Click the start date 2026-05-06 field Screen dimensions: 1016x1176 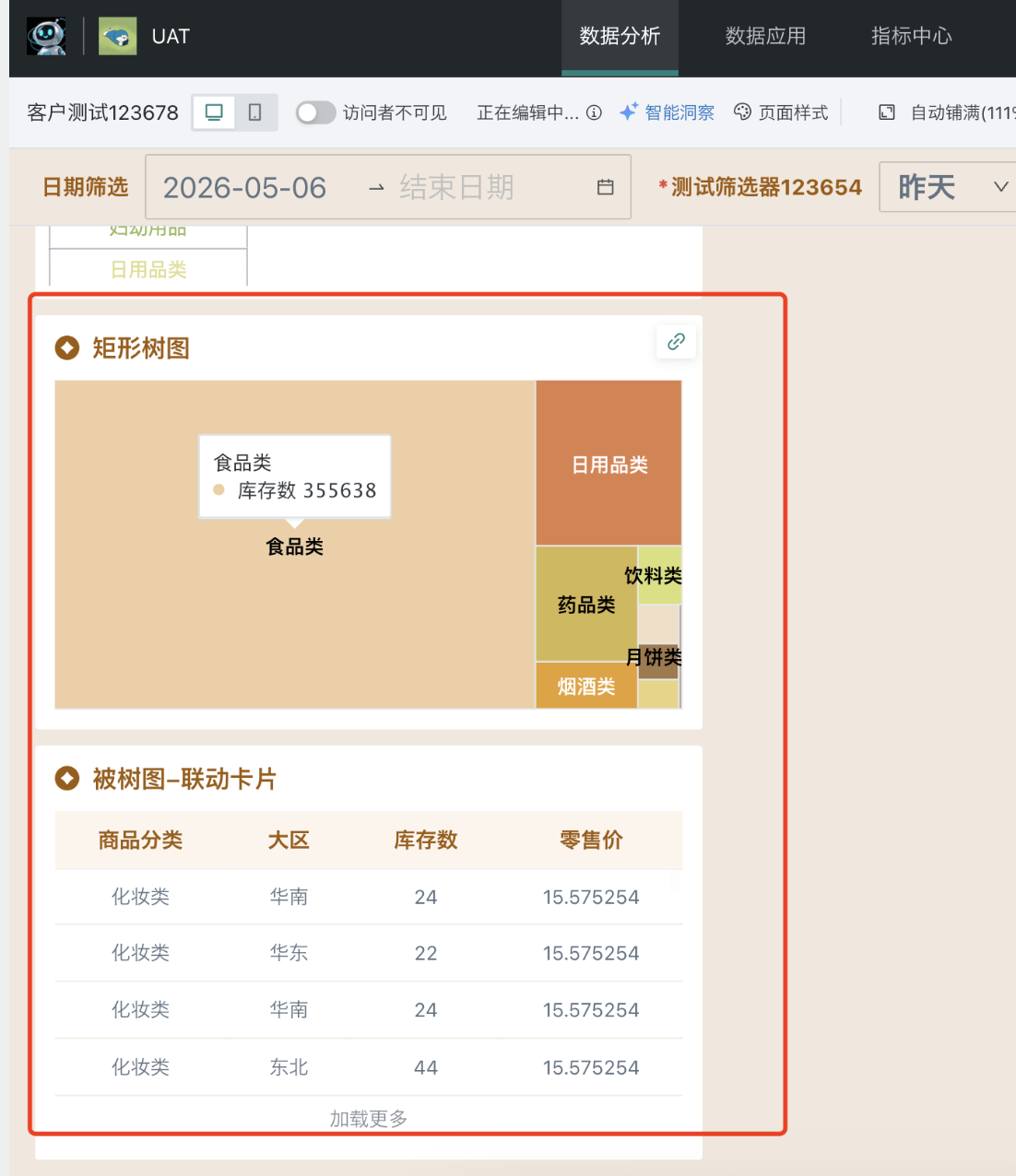click(x=244, y=188)
